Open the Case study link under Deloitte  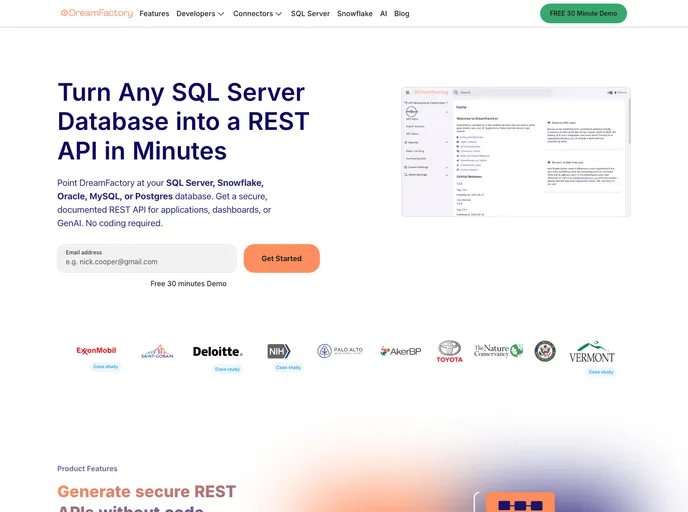pos(227,369)
